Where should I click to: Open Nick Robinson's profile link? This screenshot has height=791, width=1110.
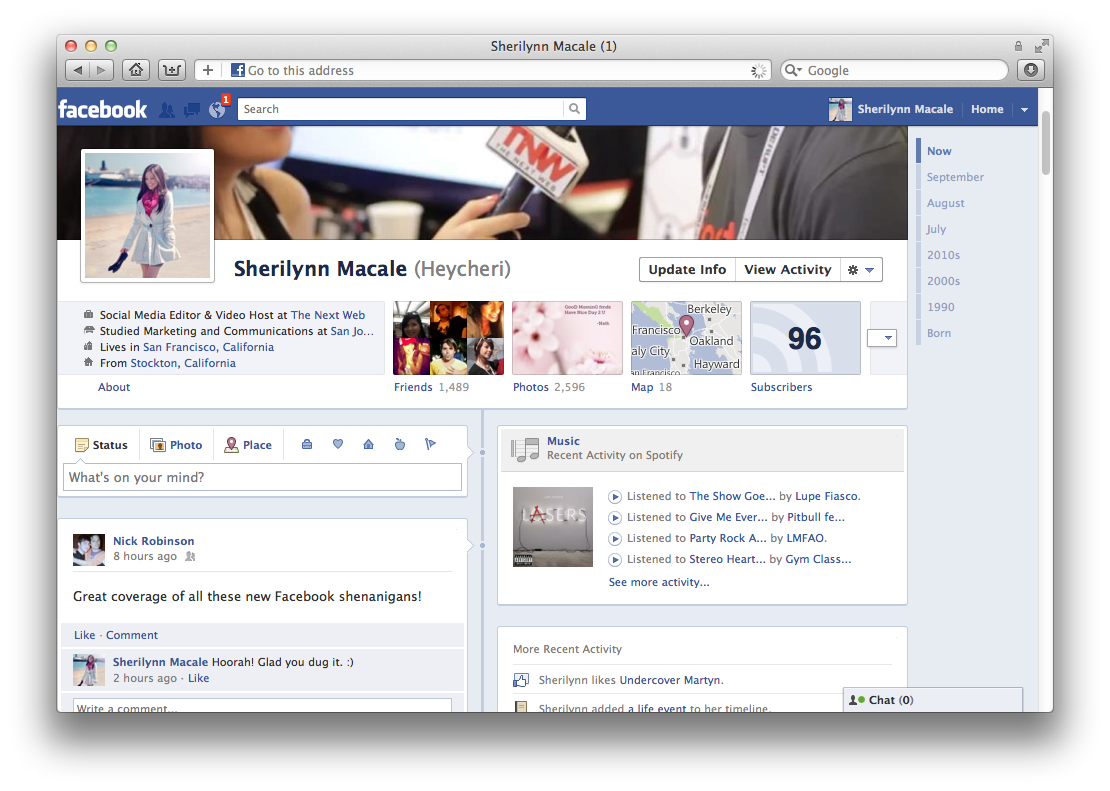pos(154,541)
